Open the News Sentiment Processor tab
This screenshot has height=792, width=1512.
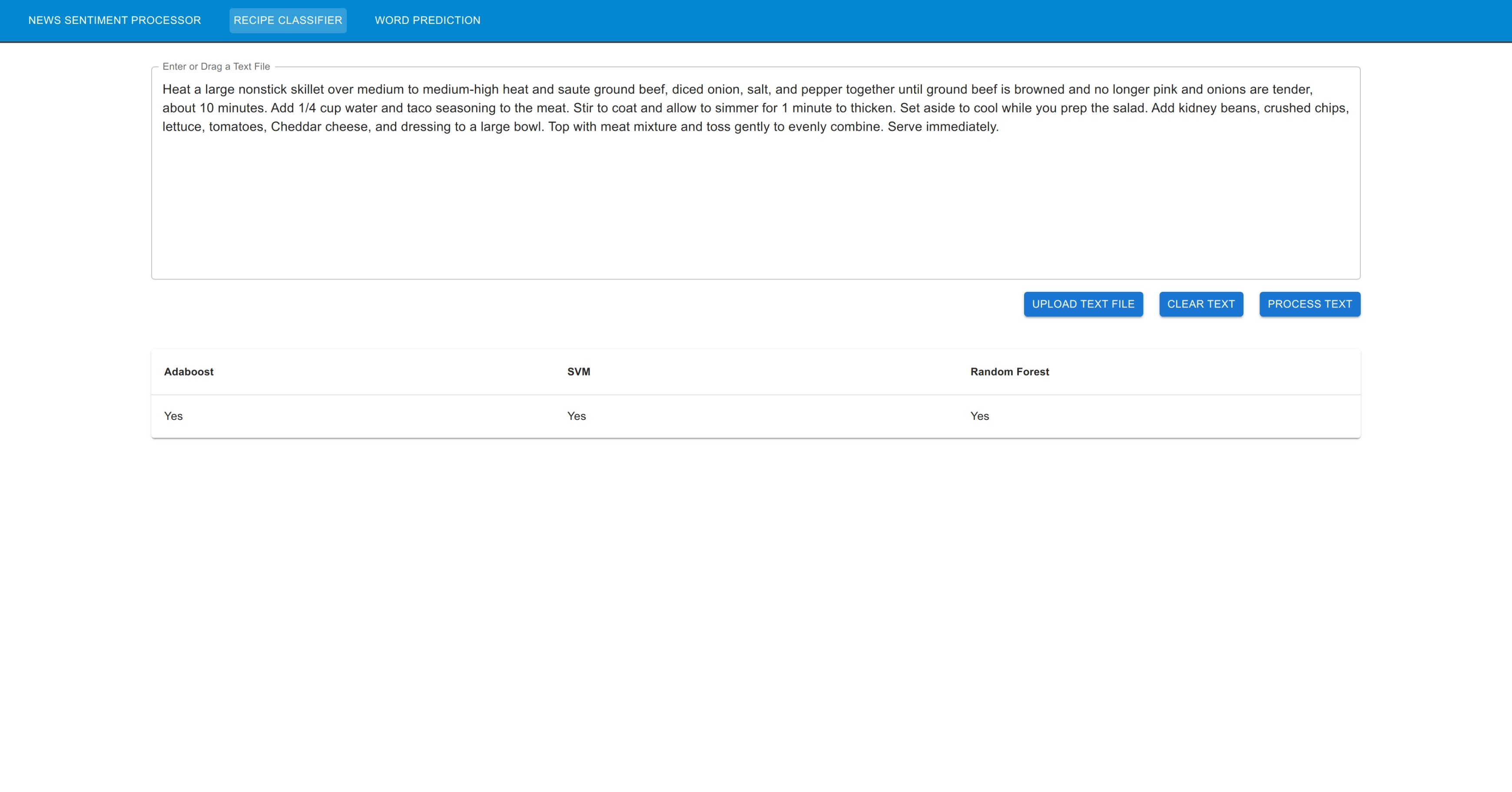coord(114,20)
